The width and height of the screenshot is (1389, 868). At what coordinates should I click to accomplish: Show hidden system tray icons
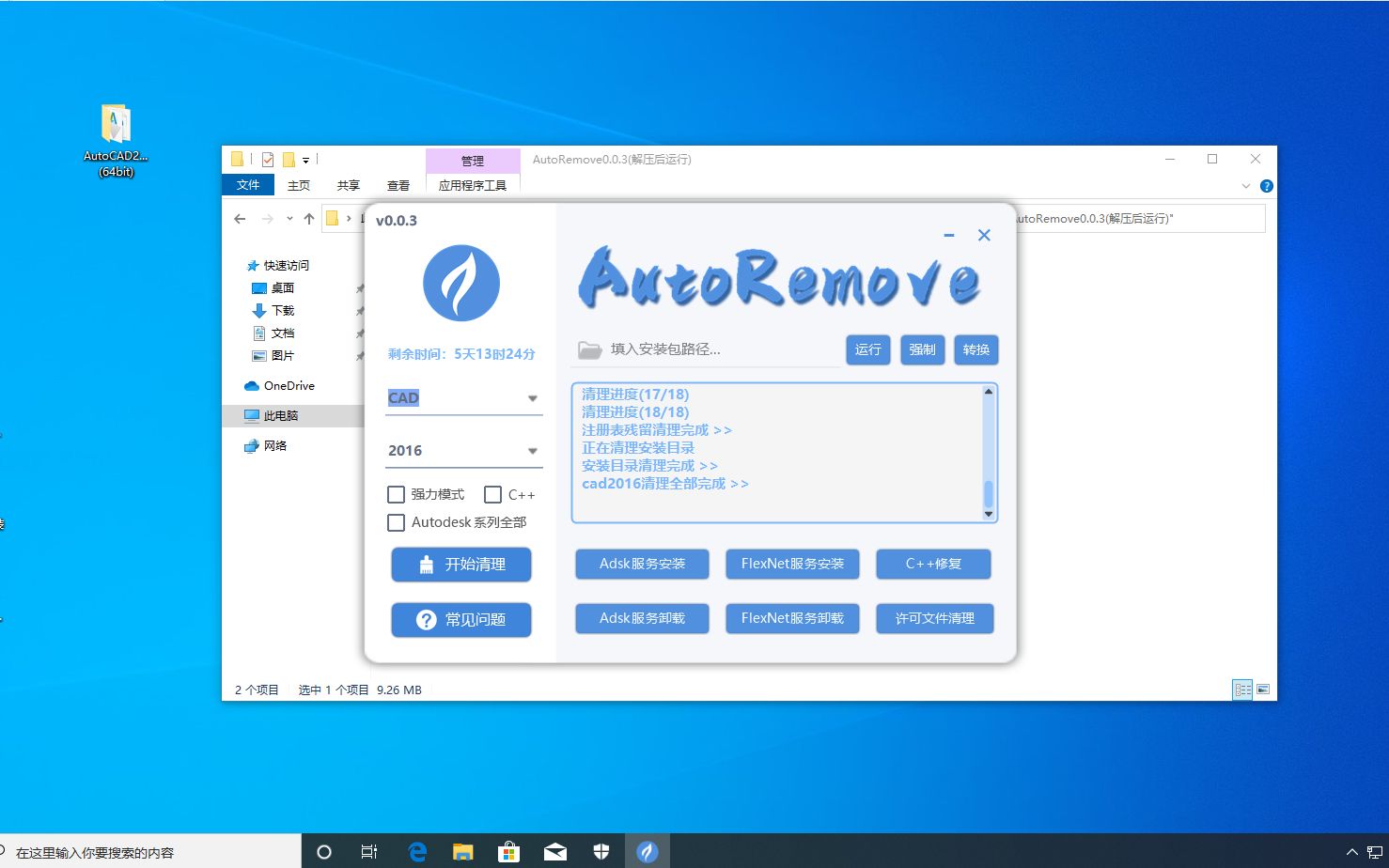click(1352, 852)
